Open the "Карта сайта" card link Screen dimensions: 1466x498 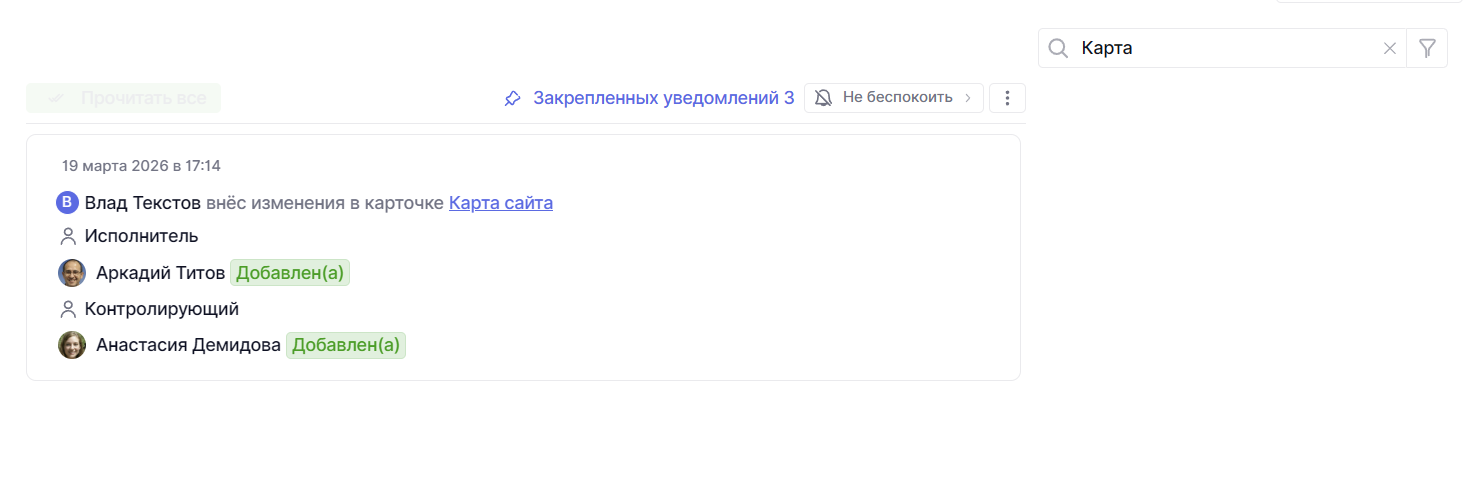(501, 203)
